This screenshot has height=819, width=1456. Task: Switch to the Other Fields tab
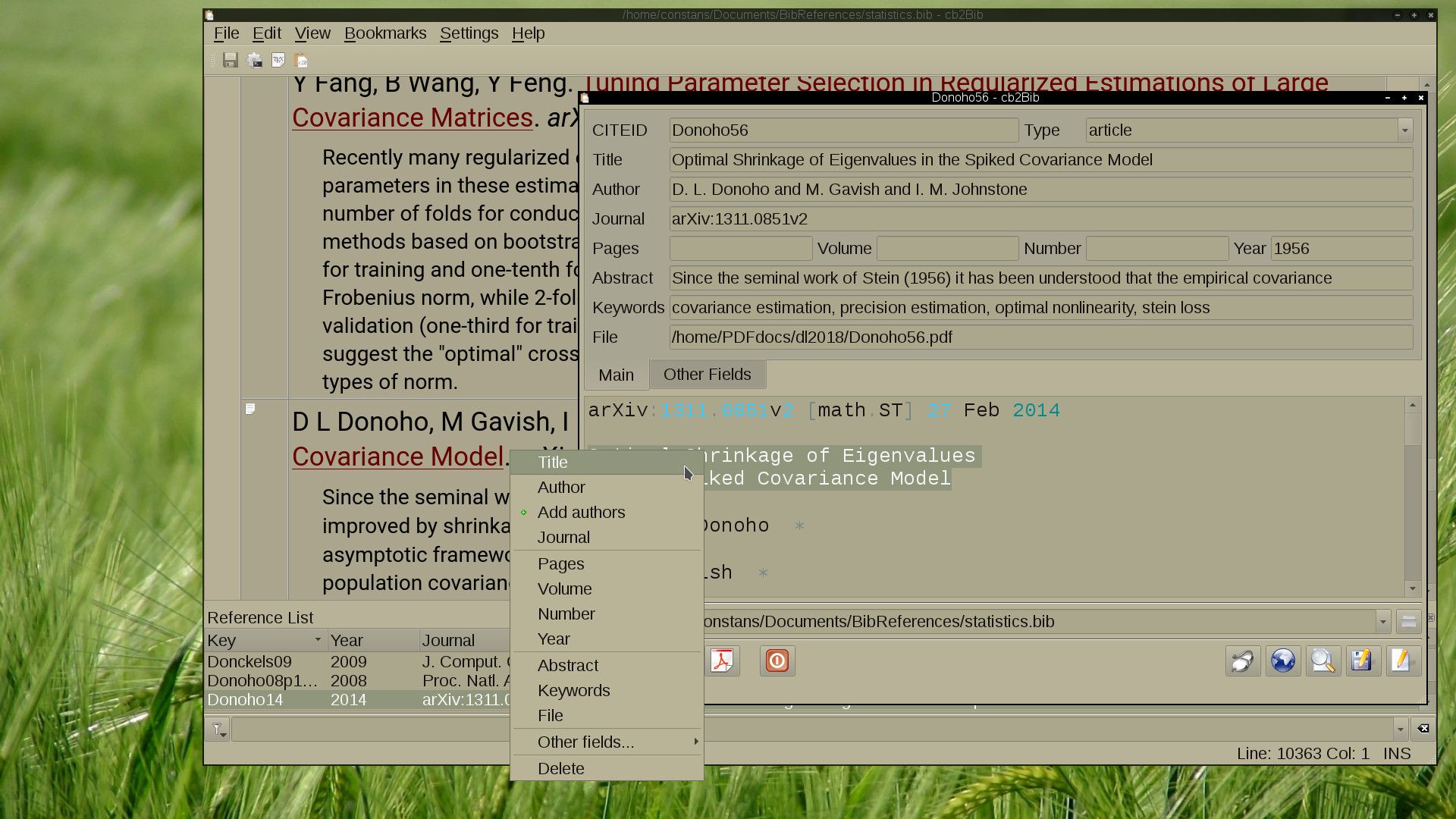coord(707,374)
